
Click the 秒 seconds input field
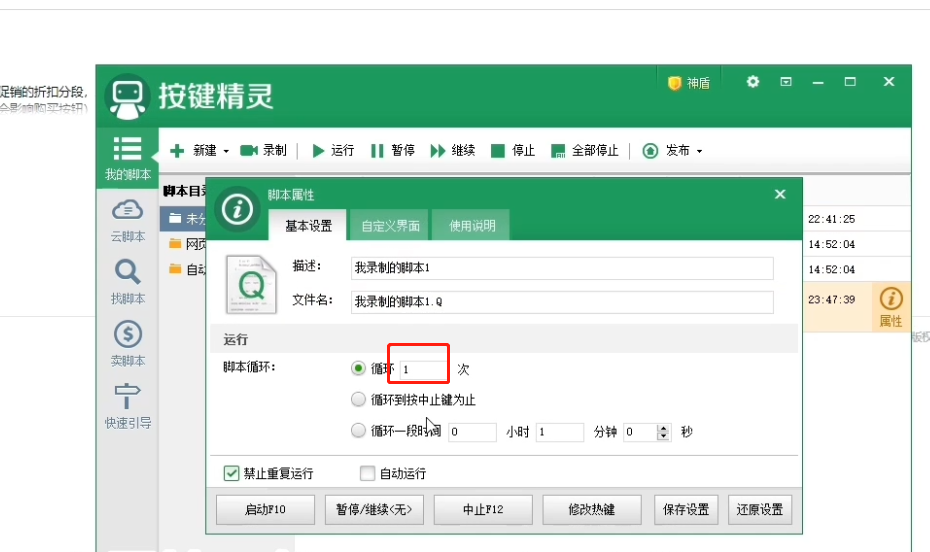click(640, 432)
